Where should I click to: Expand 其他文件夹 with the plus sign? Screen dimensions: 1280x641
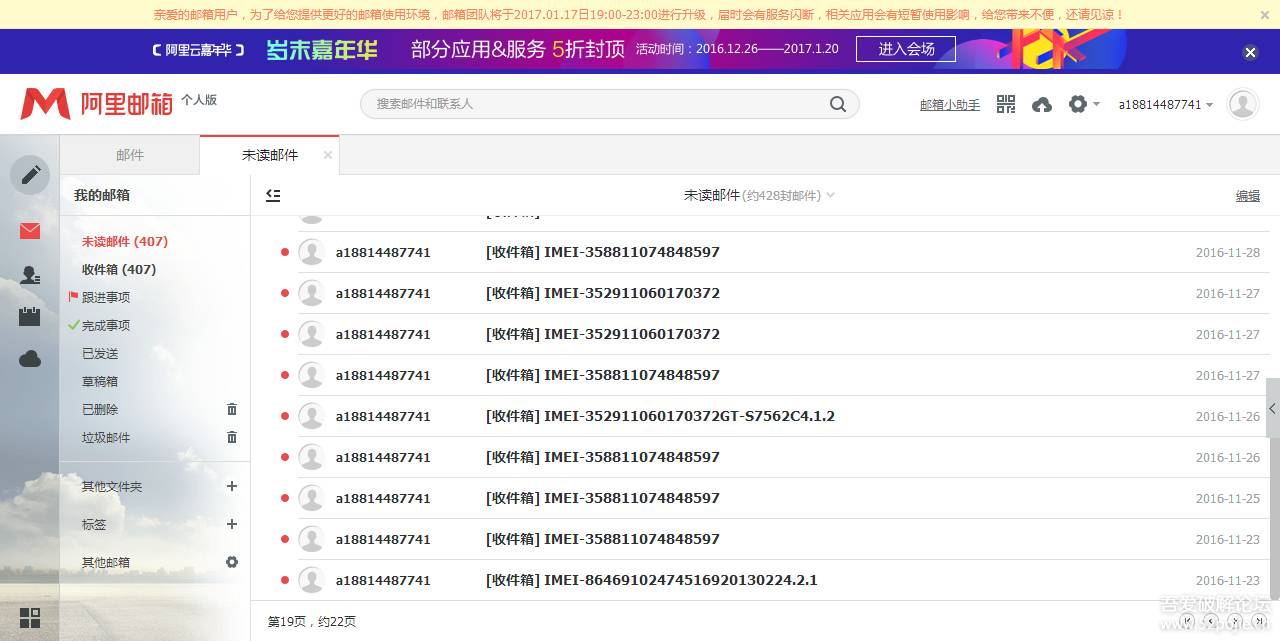tap(231, 486)
